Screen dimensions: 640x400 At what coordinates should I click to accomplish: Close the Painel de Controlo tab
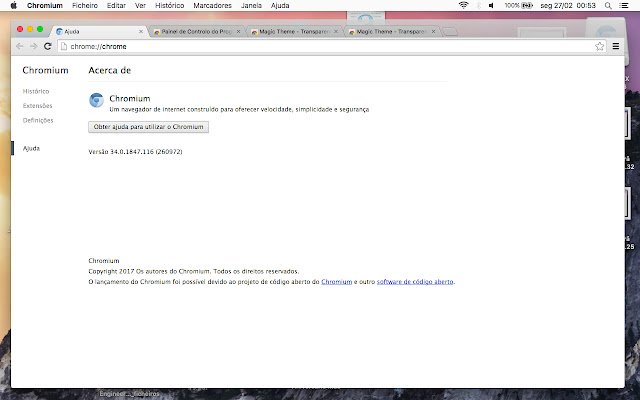(238, 31)
